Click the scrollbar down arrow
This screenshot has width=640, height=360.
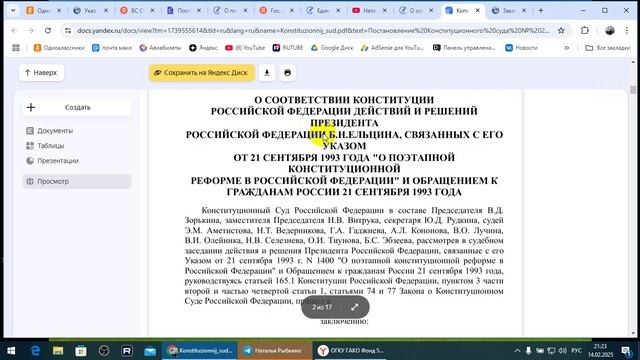633,333
